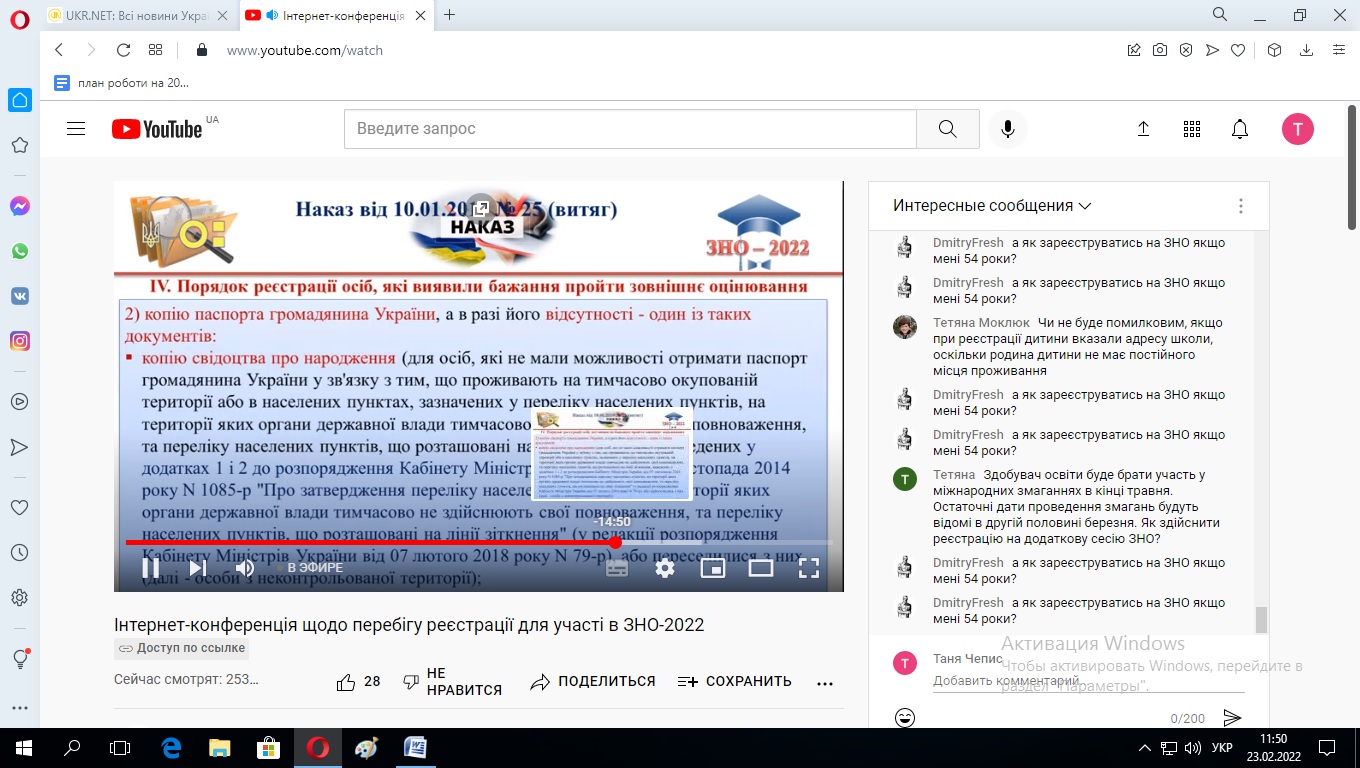Open YouTube notifications bell
The image size is (1360, 768).
coord(1239,129)
